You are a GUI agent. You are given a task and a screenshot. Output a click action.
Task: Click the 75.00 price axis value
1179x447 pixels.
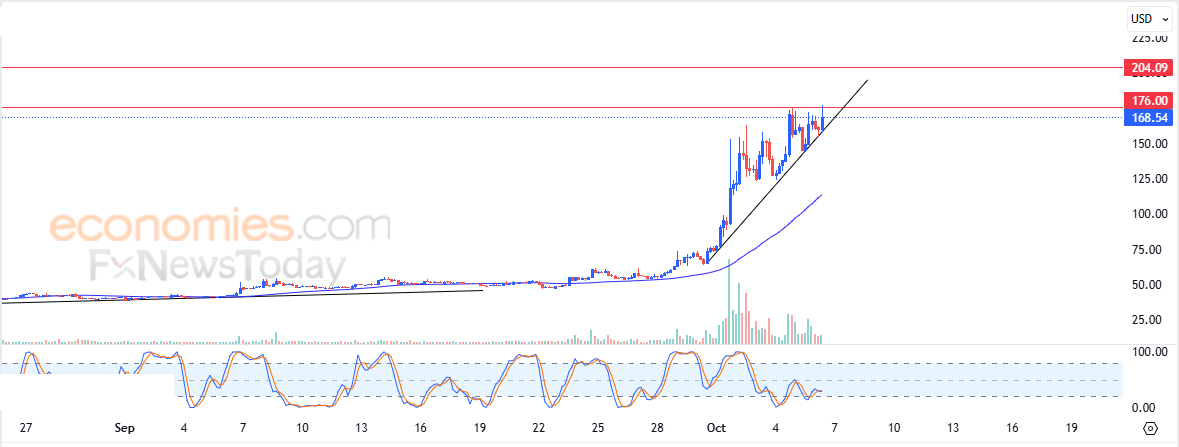1152,249
